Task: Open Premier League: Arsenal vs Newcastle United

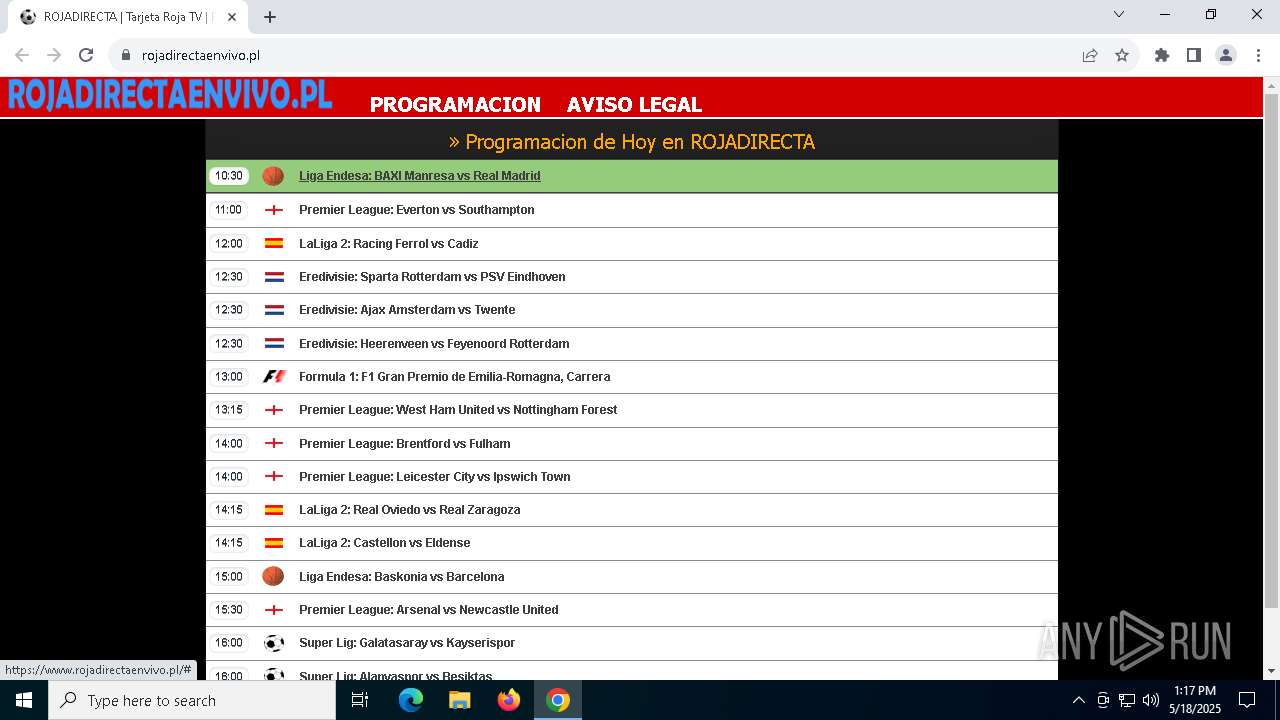Action: pyautogui.click(x=428, y=610)
